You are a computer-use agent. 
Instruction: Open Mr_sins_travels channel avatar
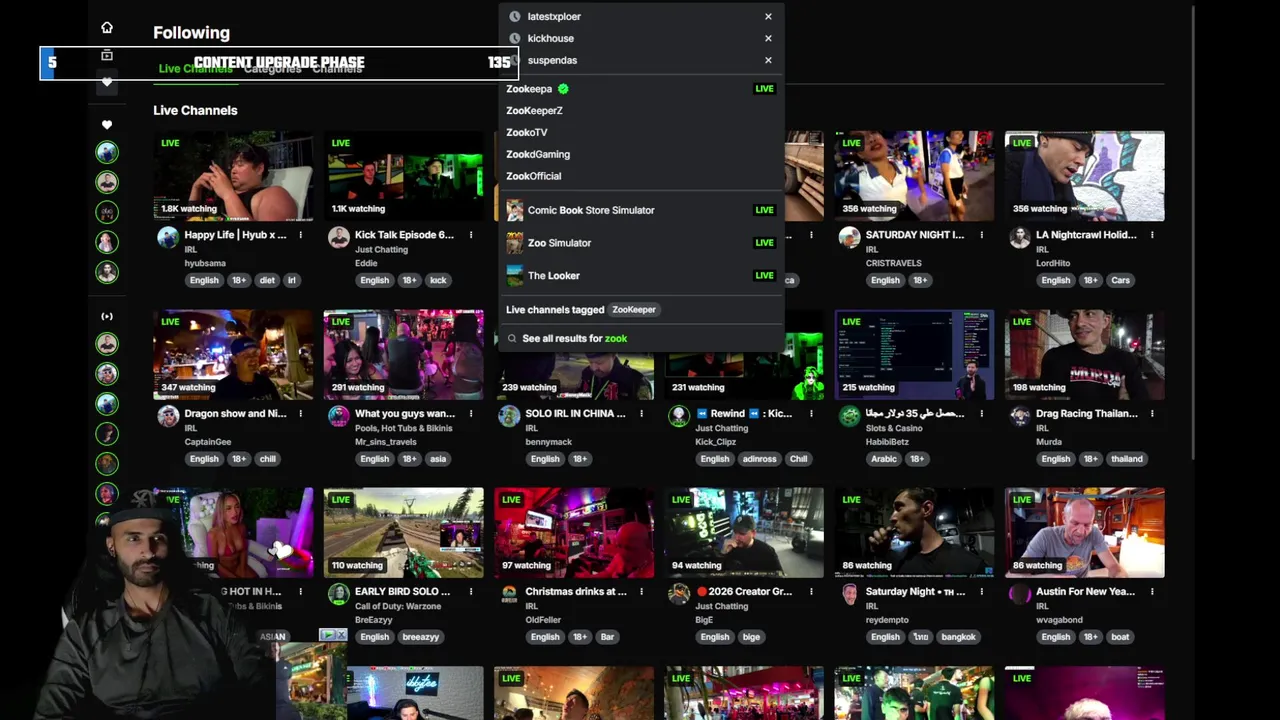click(339, 415)
